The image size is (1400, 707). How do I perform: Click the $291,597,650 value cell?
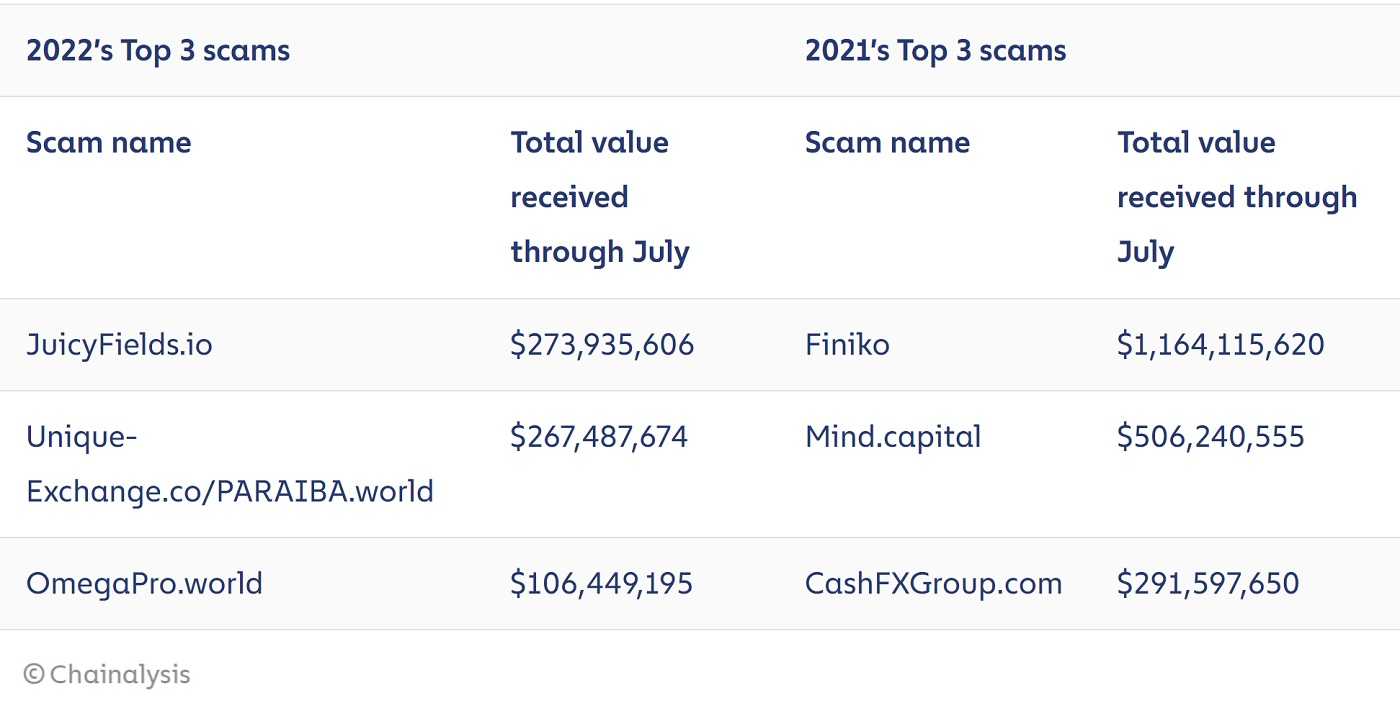(x=1208, y=583)
